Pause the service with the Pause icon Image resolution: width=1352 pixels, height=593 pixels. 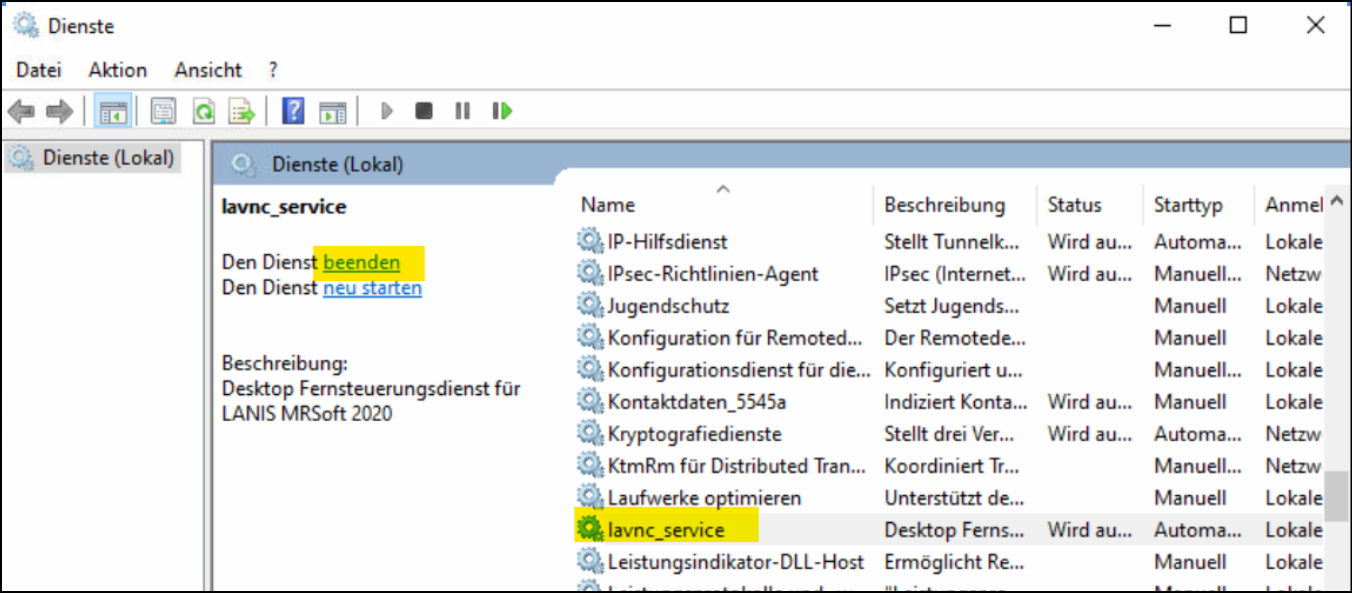point(462,111)
